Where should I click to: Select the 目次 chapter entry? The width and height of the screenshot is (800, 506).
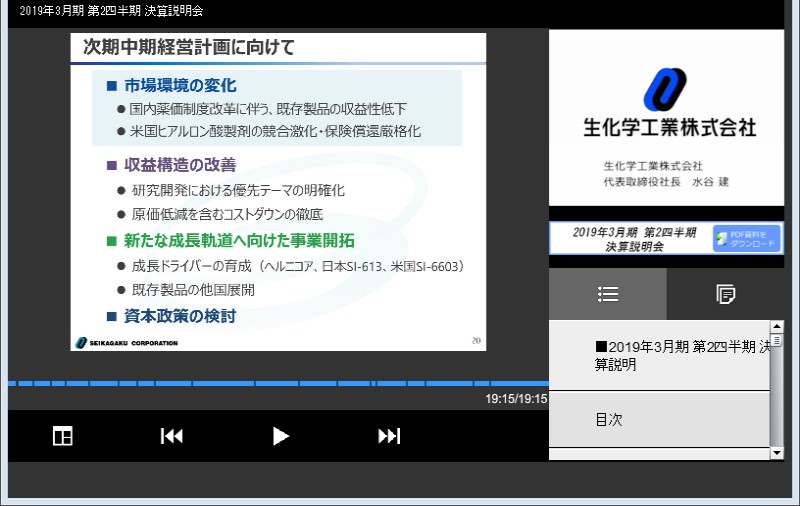pyautogui.click(x=659, y=419)
